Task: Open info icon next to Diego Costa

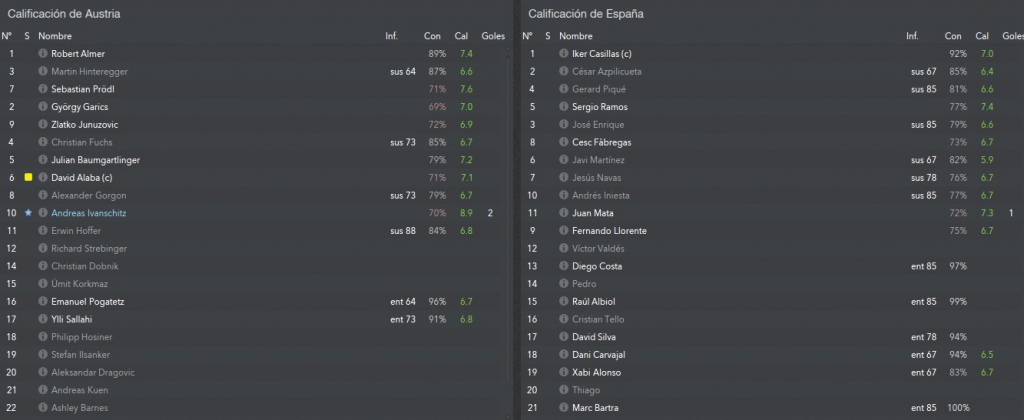Action: tap(564, 266)
